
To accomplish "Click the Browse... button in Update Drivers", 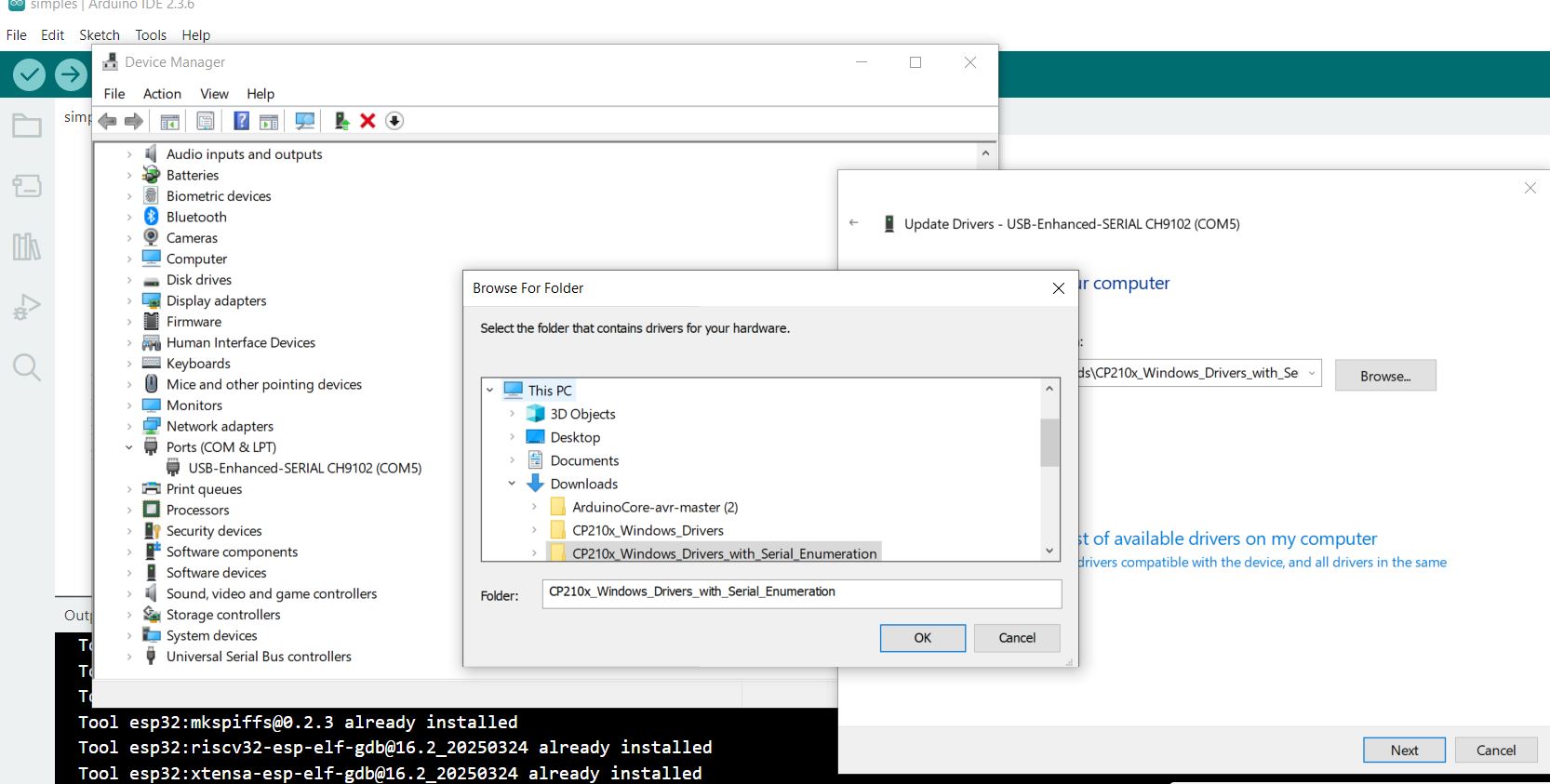I will (1385, 376).
